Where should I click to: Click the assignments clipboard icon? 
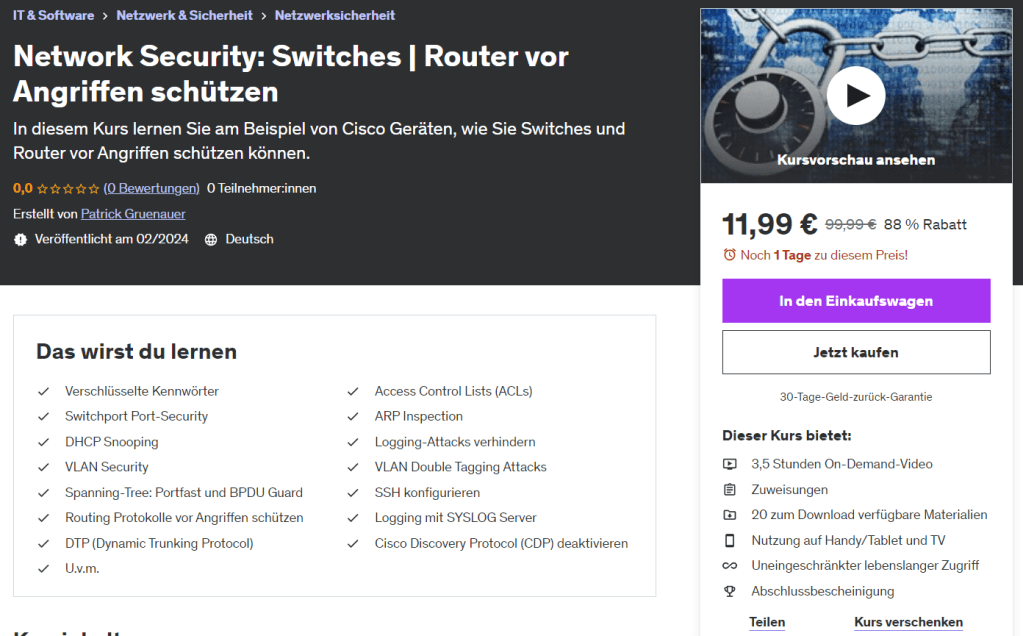[x=730, y=490]
